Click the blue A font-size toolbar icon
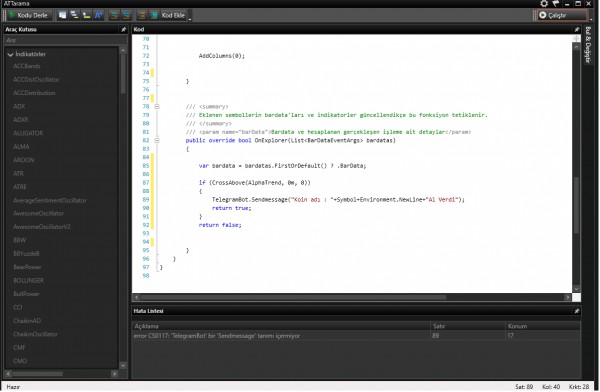The image size is (600, 392). tap(99, 15)
